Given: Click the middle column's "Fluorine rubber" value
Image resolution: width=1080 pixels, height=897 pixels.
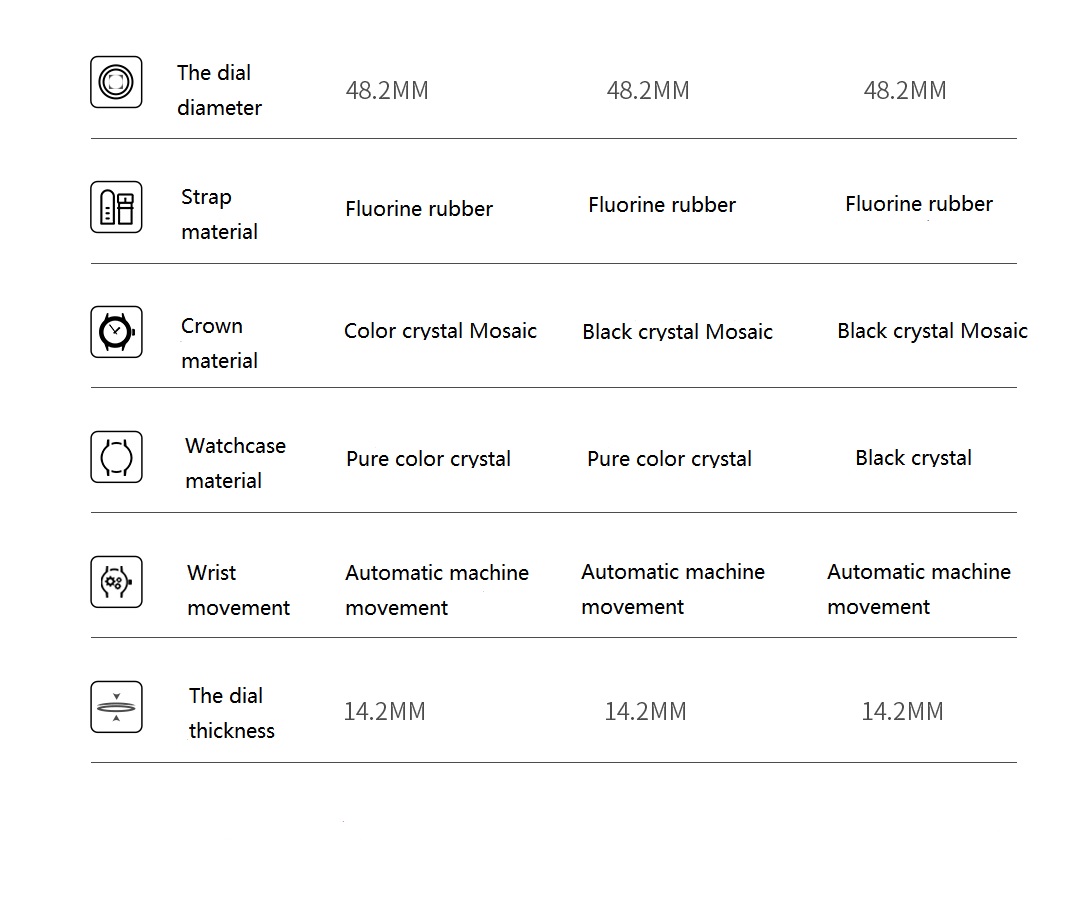Looking at the screenshot, I should tap(661, 205).
